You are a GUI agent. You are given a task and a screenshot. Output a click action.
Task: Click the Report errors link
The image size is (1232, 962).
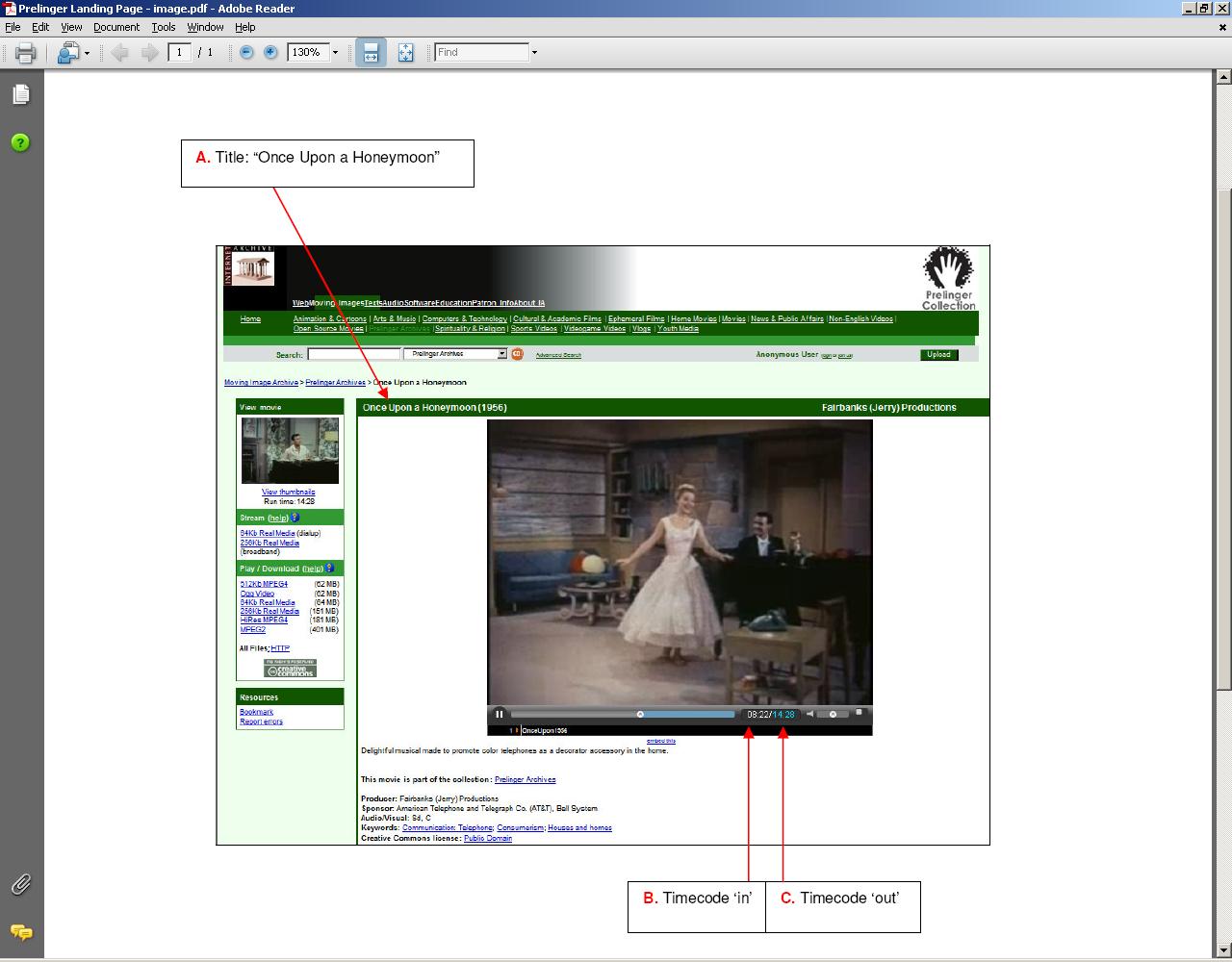pyautogui.click(x=261, y=721)
